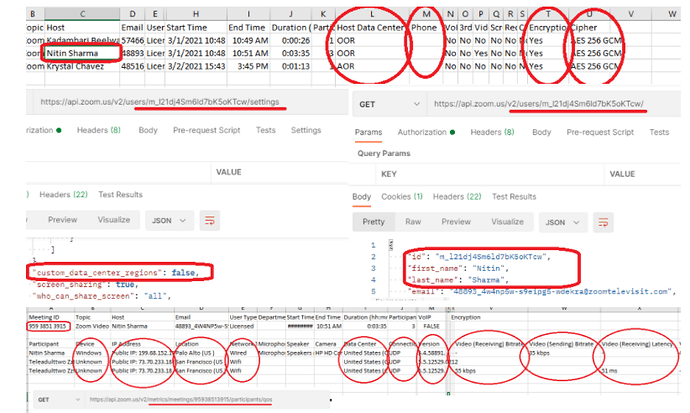
Task: Open the JSON format dropdown next to Visualize on right
Action: click(x=562, y=223)
